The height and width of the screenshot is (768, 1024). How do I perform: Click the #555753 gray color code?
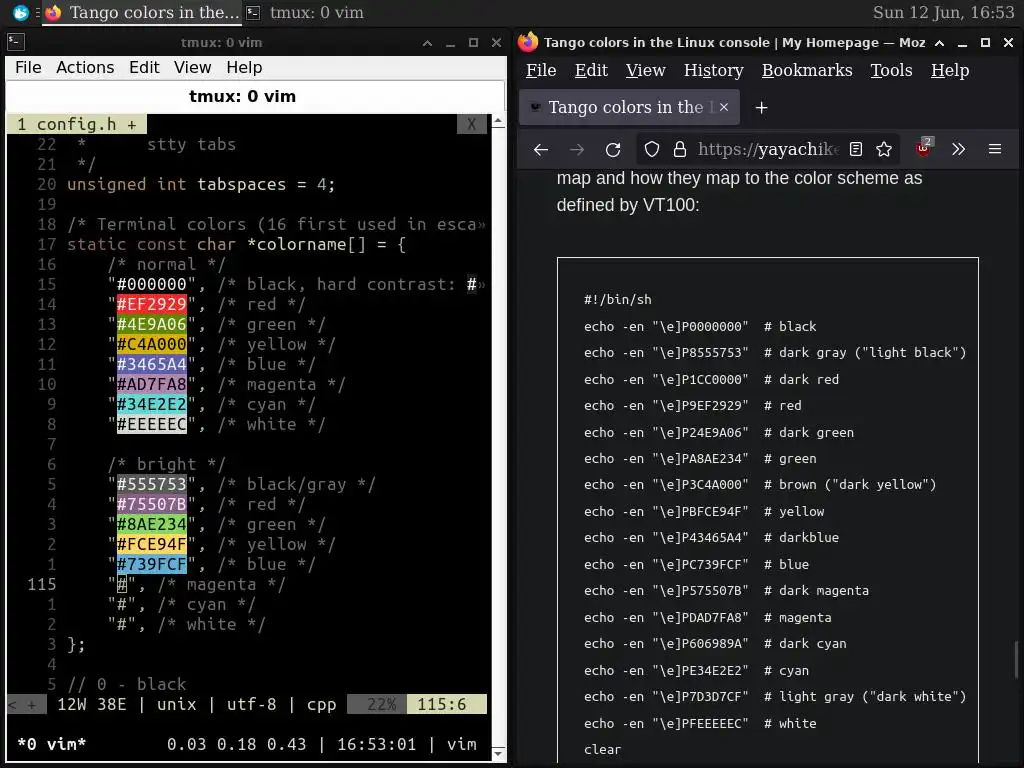click(x=152, y=485)
